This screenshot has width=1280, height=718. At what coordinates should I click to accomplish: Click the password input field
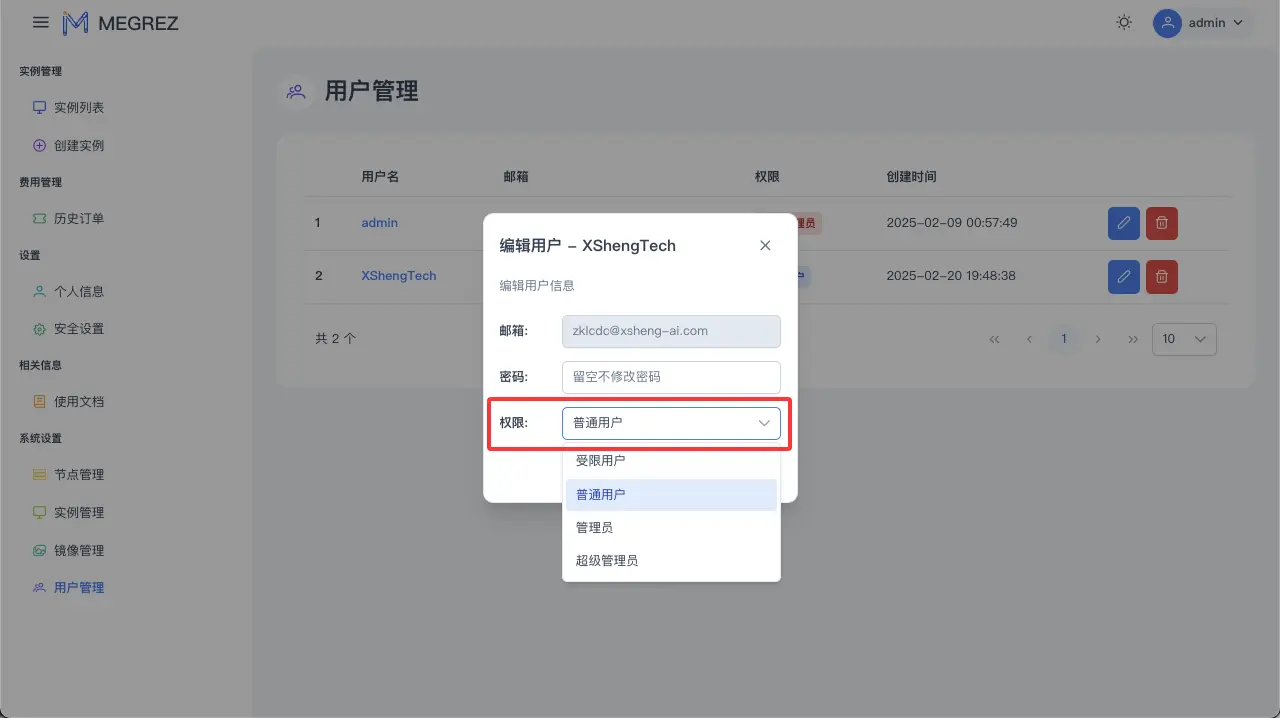pyautogui.click(x=670, y=377)
